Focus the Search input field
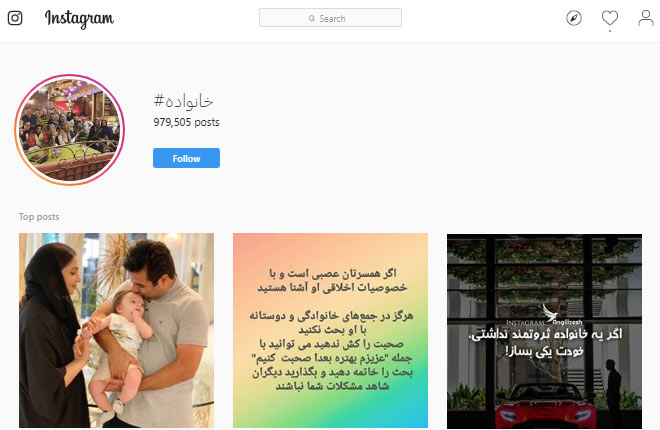This screenshot has height=430, width=660. [x=330, y=18]
